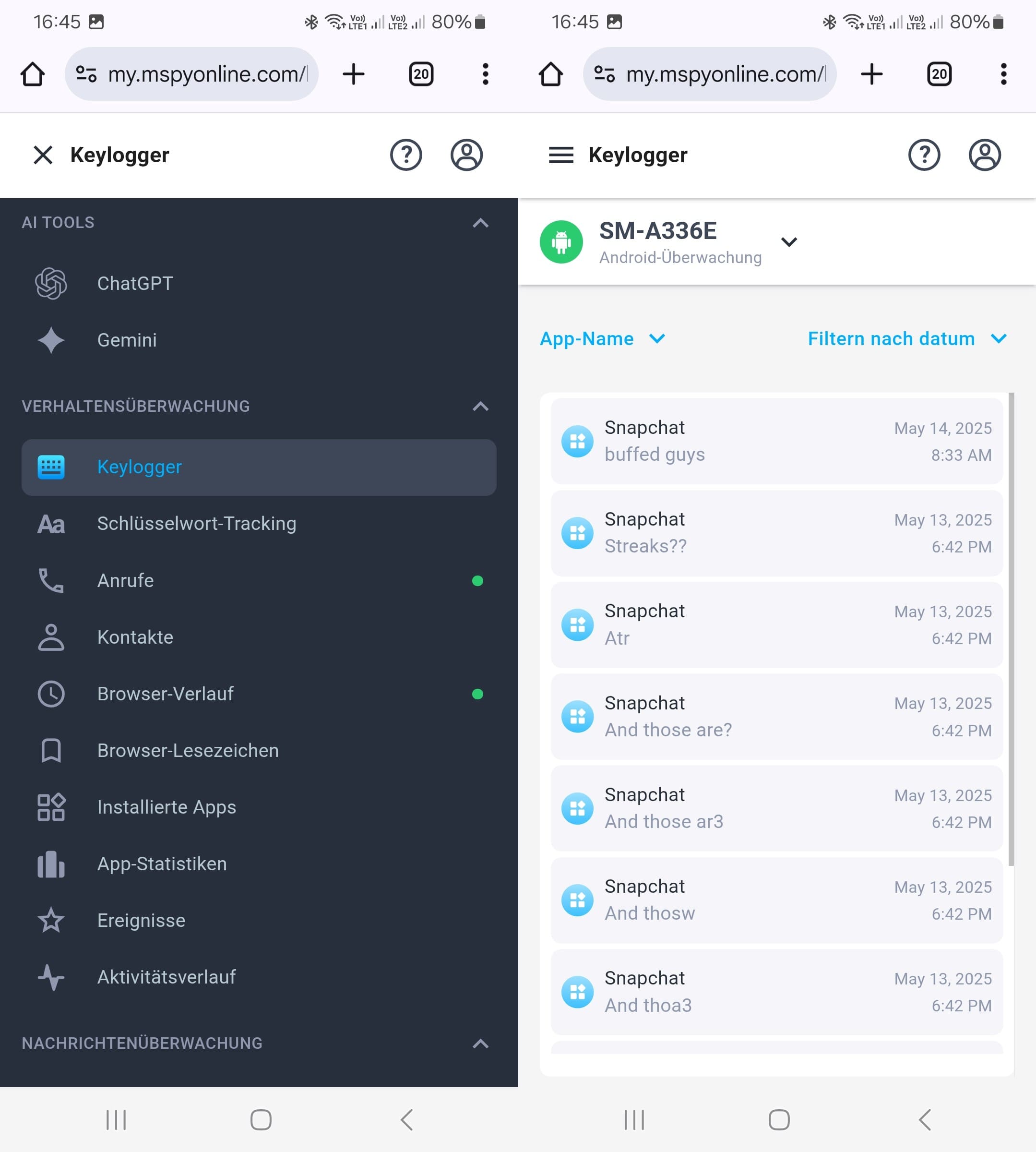This screenshot has width=1036, height=1152.
Task: Open the Snapchat entry 'And those ar3'
Action: (x=776, y=808)
